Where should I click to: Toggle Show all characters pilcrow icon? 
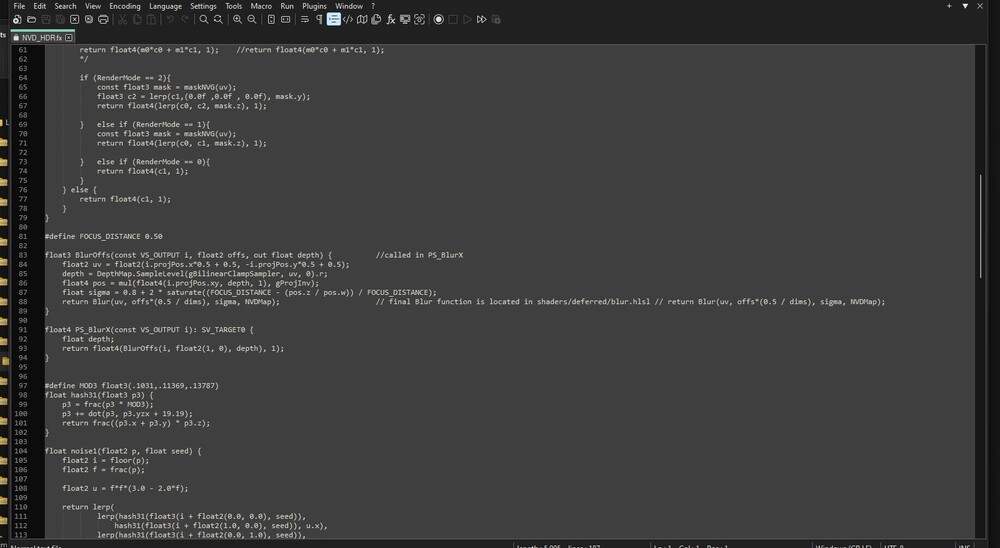319,20
